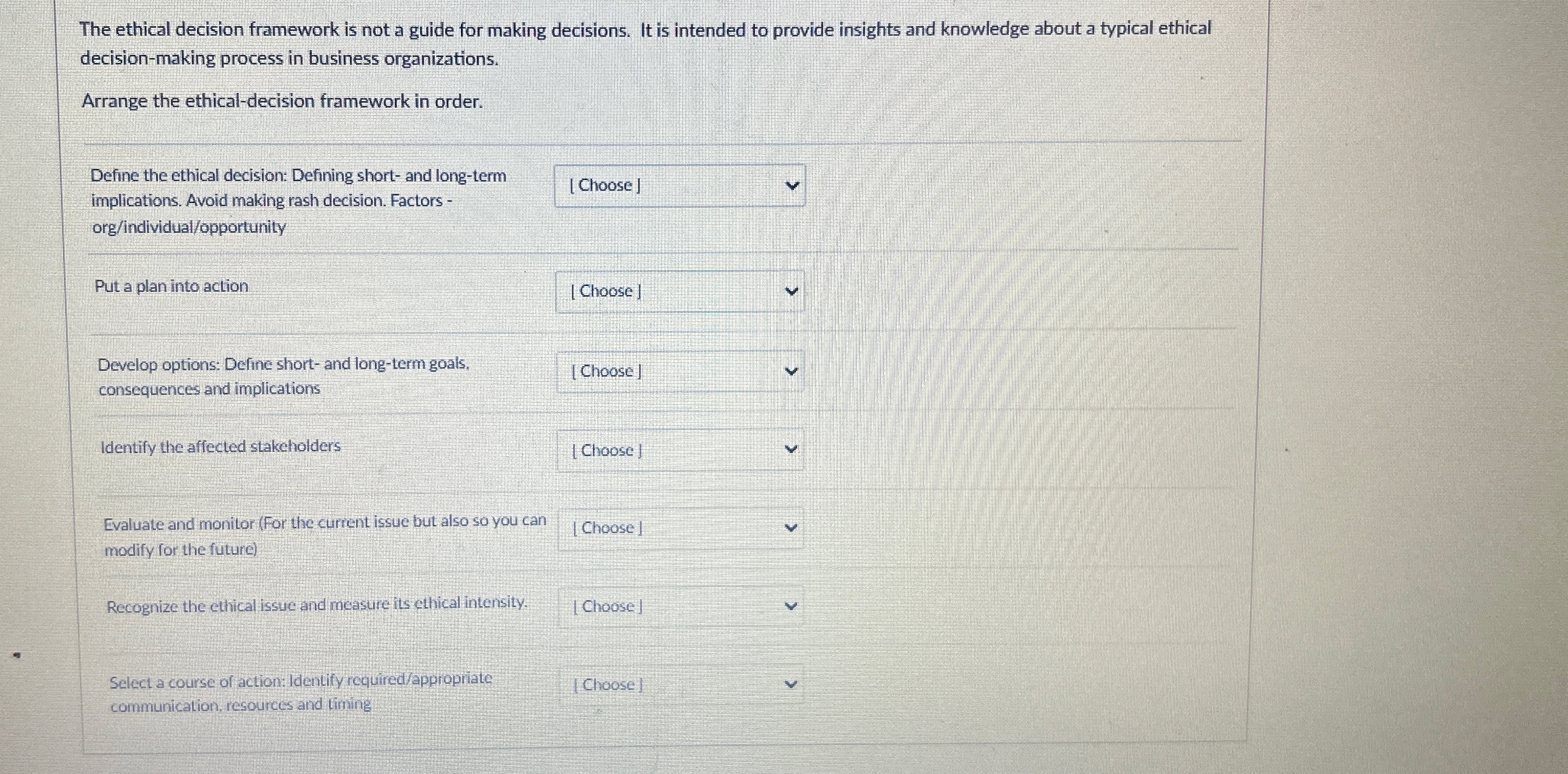Click the chevron arrow on the last Choose selector
Image resolution: width=1568 pixels, height=774 pixels.
(792, 684)
